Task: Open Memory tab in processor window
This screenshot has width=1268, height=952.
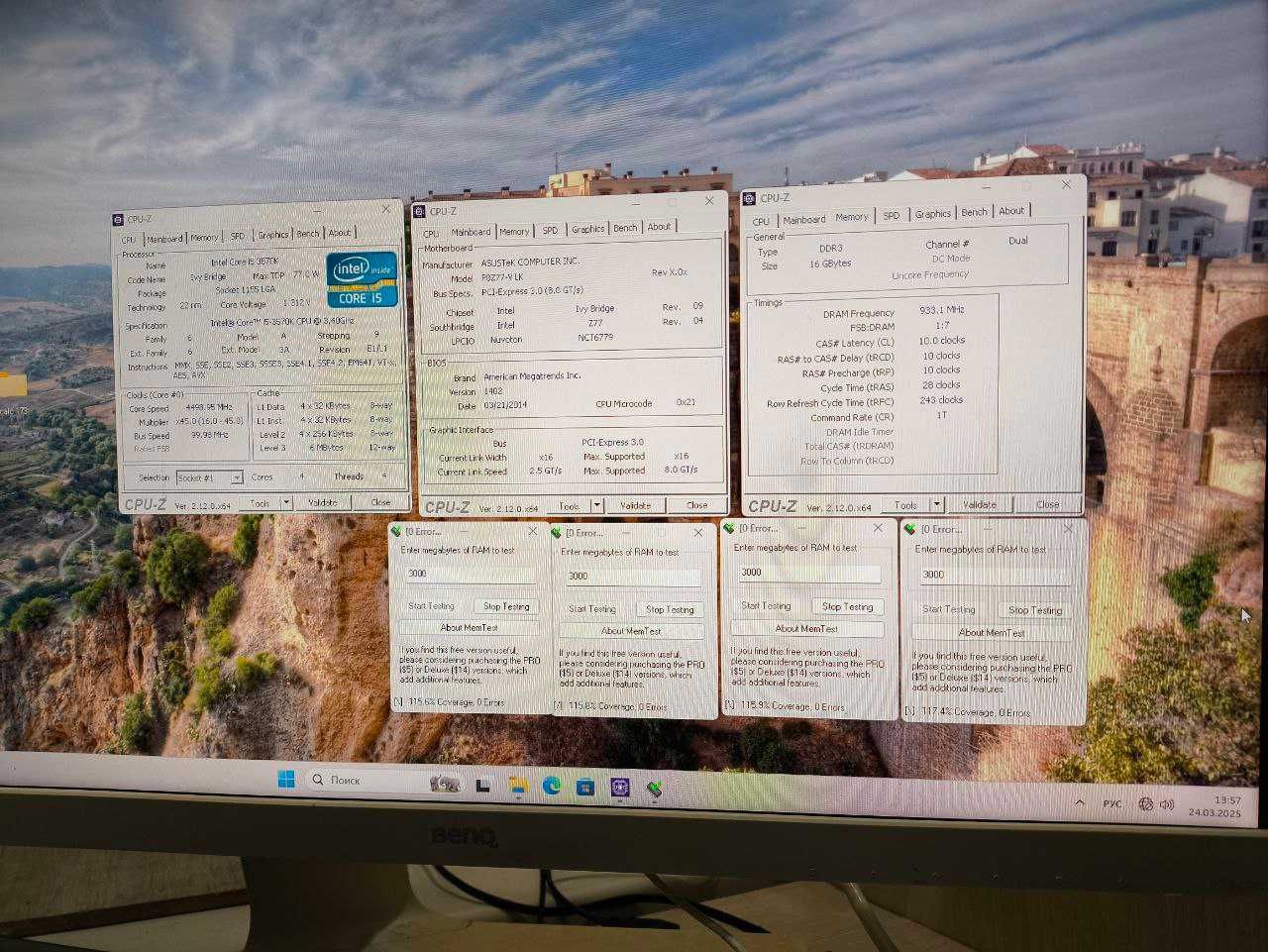Action: pyautogui.click(x=204, y=238)
